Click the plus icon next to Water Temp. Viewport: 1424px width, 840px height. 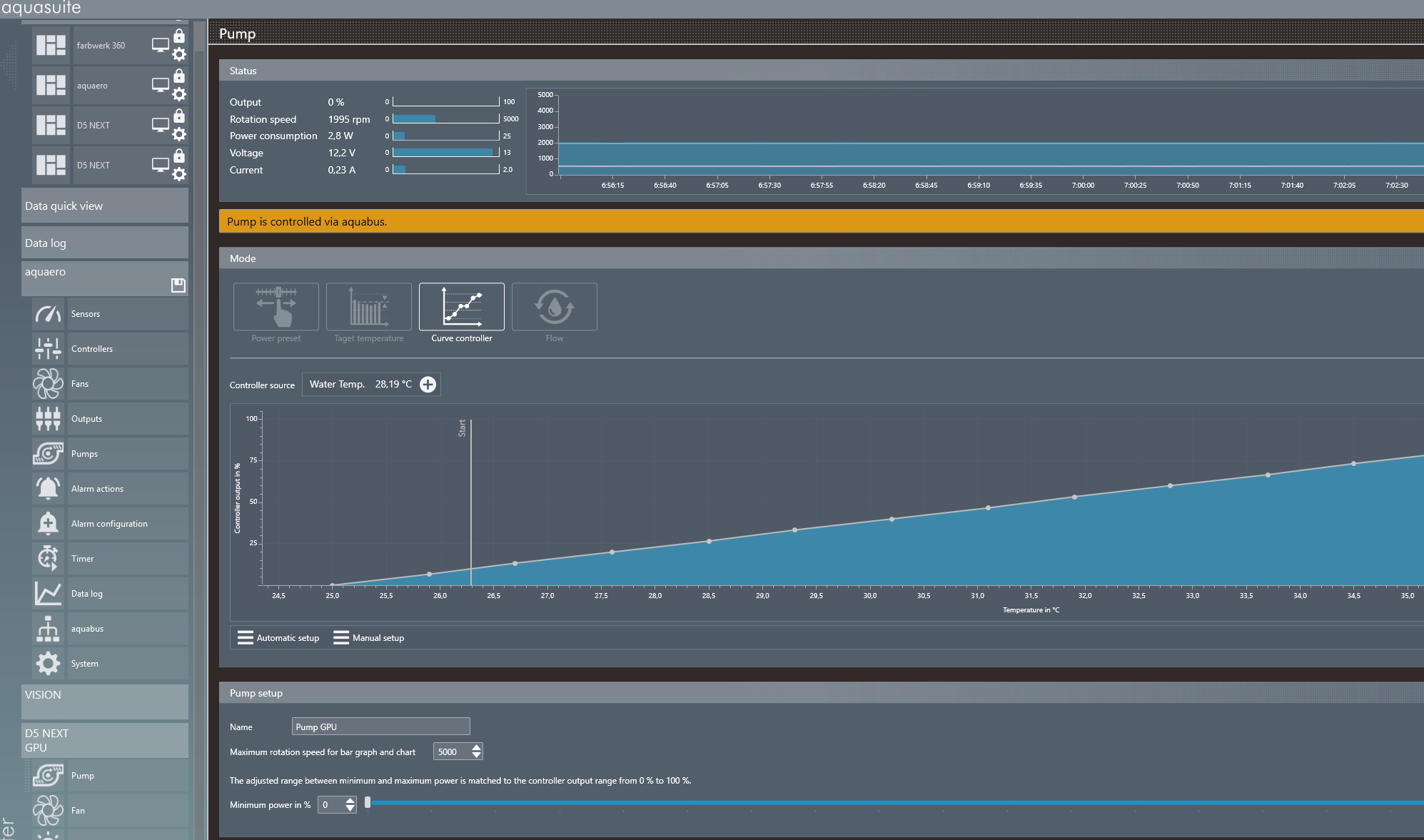pos(428,385)
